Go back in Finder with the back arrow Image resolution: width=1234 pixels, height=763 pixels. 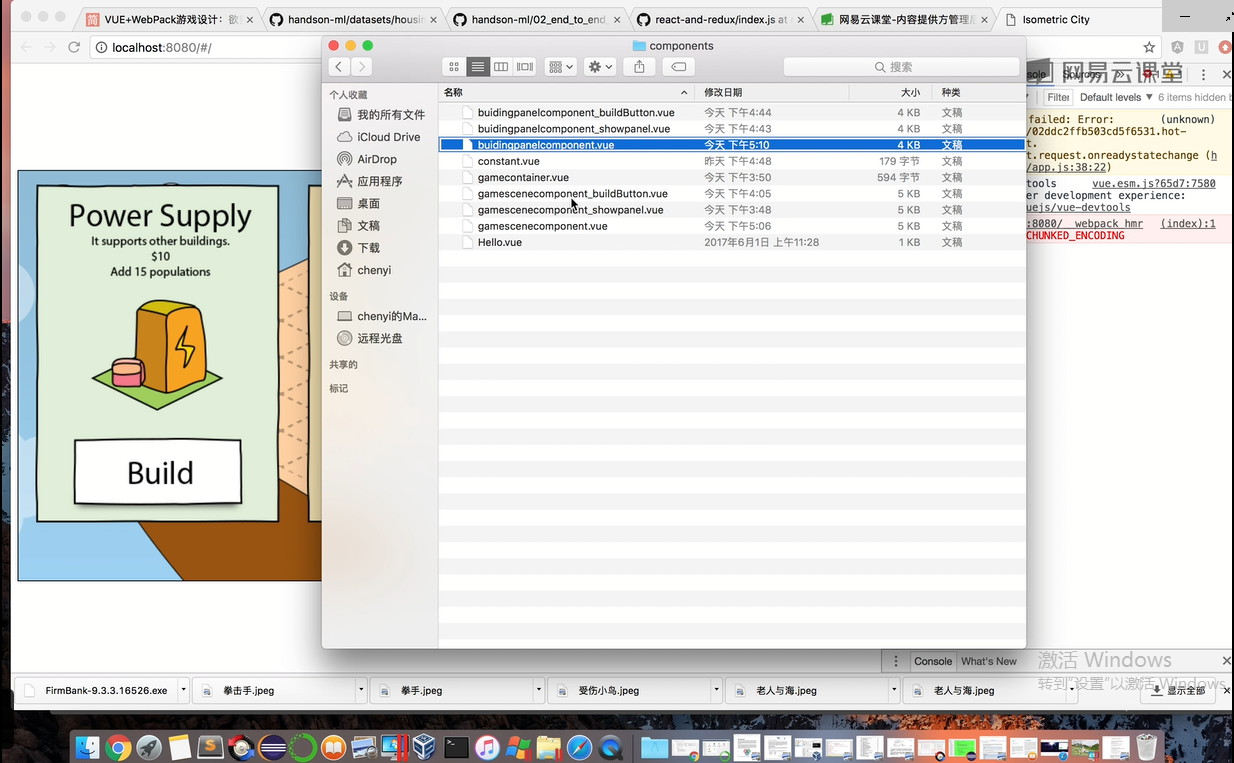pyautogui.click(x=339, y=66)
